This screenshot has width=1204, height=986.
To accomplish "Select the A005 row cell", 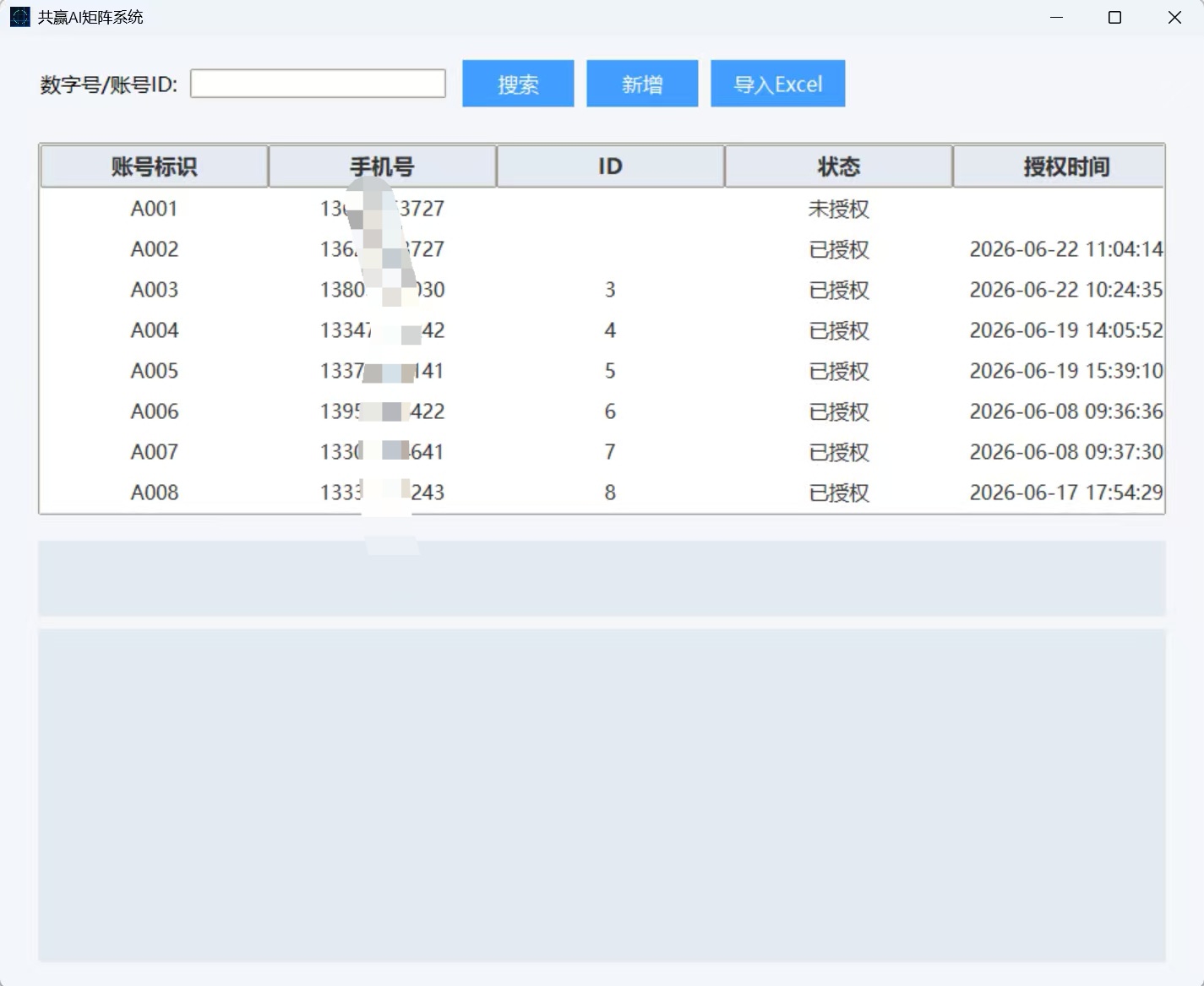I will (154, 371).
